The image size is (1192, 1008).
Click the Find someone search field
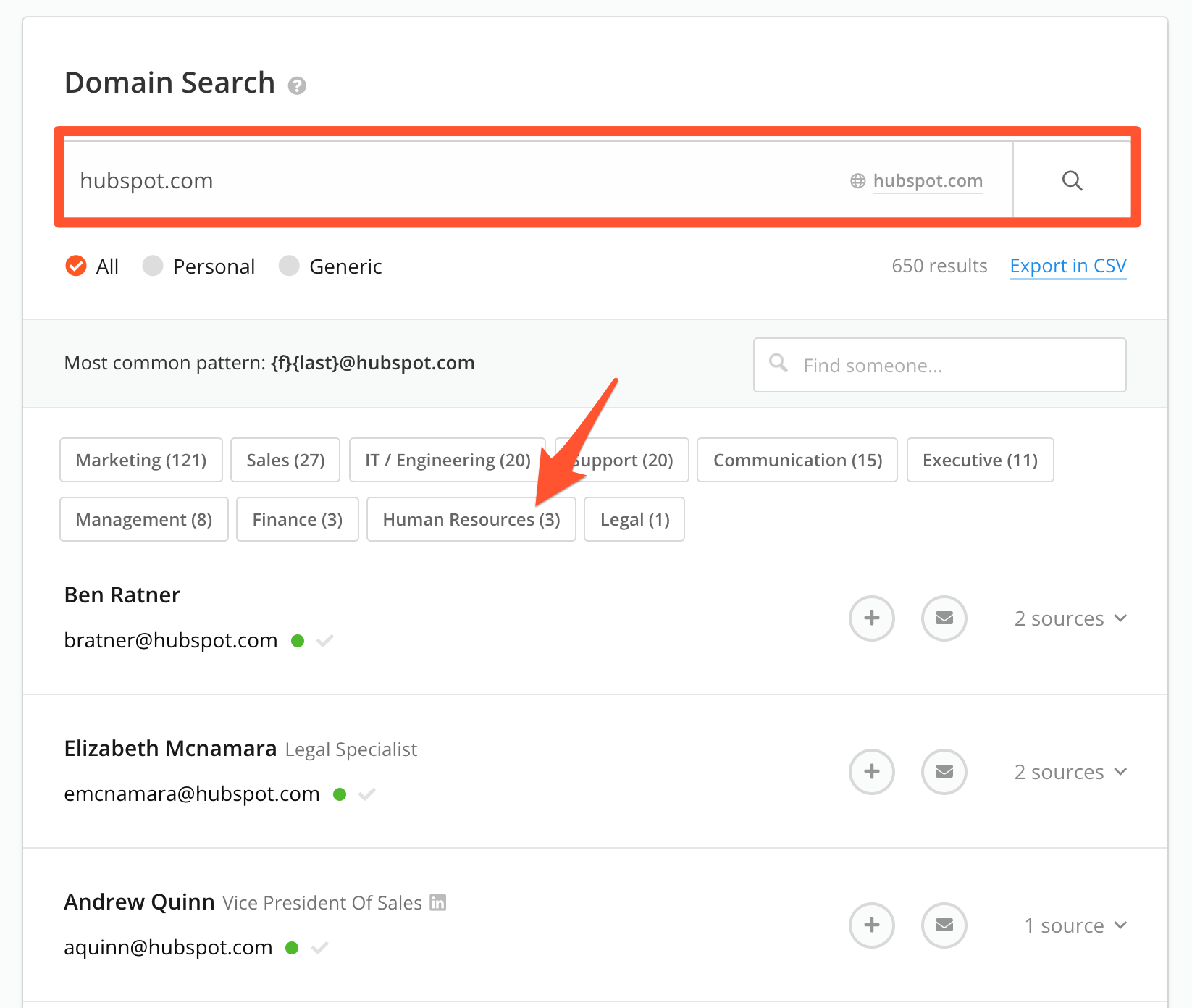pyautogui.click(x=940, y=365)
